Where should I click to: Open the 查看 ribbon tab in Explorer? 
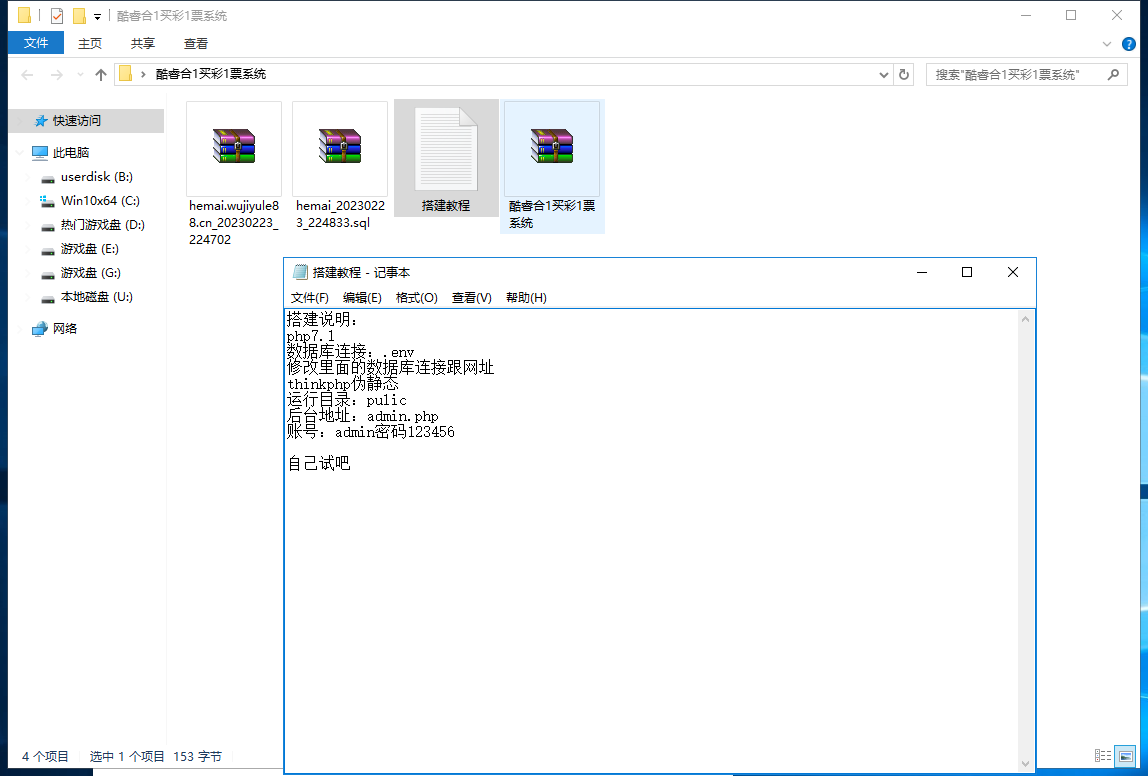coord(196,44)
